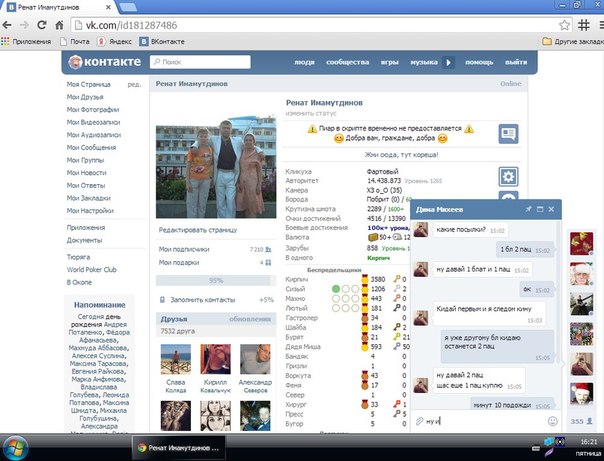This screenshot has width=604, height=461.
Task: Click the Chrome new tab button
Action: (128, 7)
